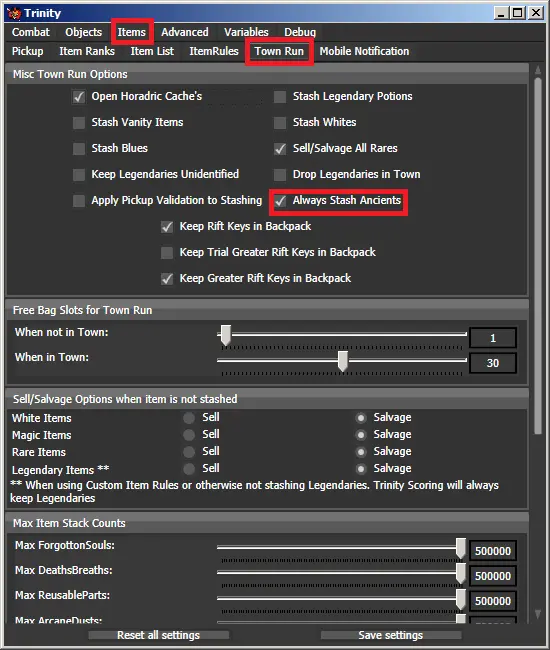Image resolution: width=550 pixels, height=650 pixels.
Task: Check Drop Legendaries in Town
Action: [280, 175]
